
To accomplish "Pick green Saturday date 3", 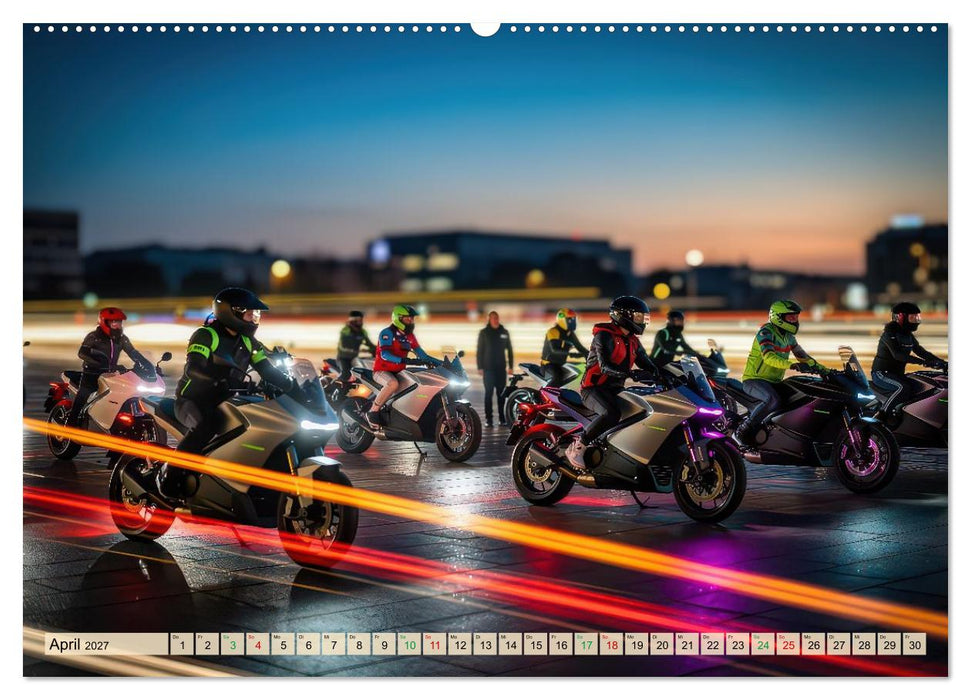I will tap(233, 644).
